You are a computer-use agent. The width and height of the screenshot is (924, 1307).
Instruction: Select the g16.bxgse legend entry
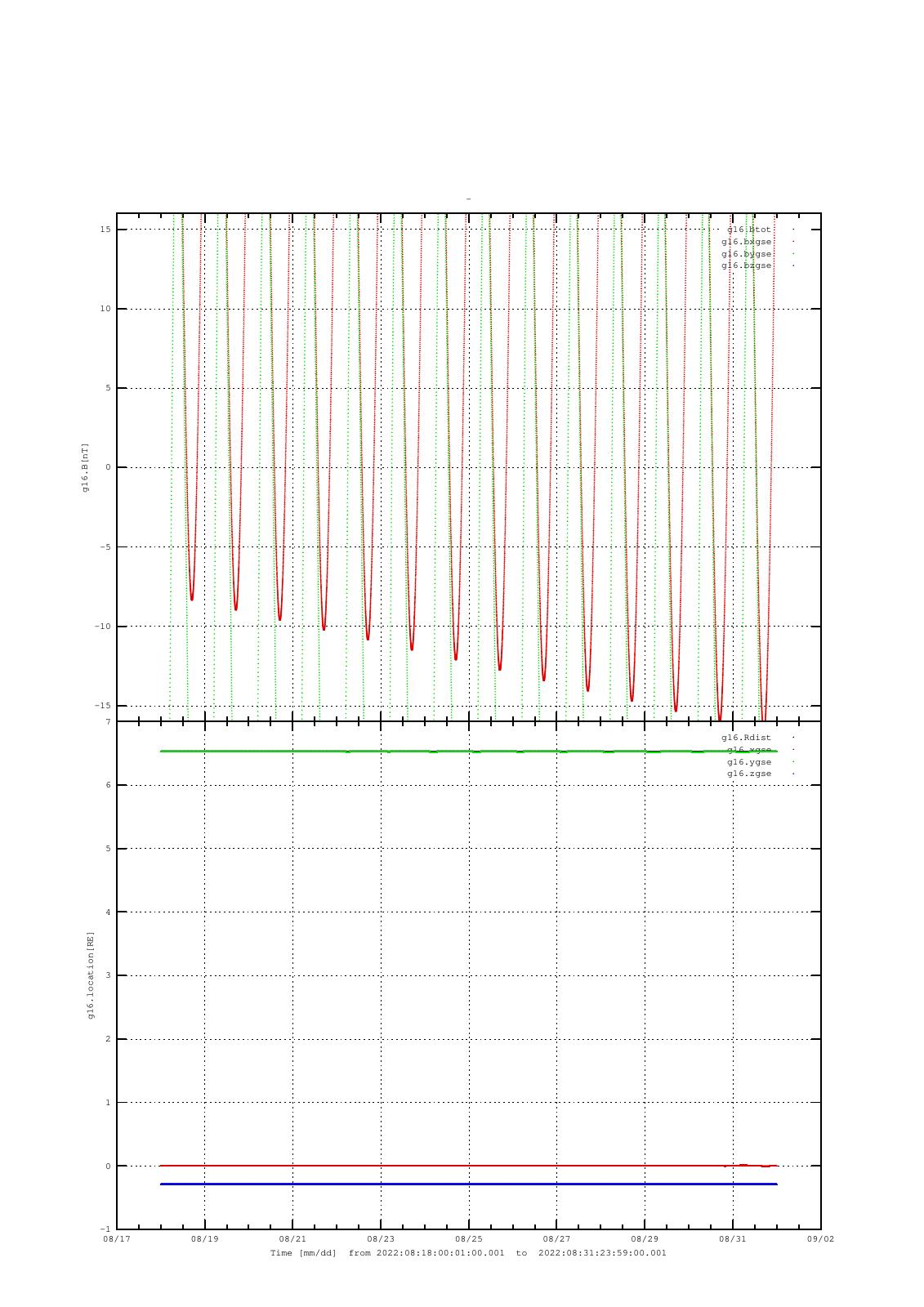(x=746, y=242)
